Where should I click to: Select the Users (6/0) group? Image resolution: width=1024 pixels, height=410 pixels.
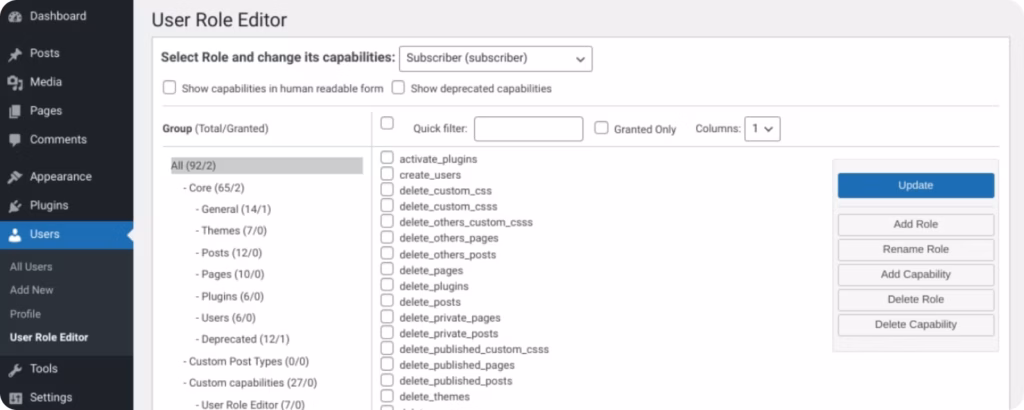pyautogui.click(x=225, y=318)
